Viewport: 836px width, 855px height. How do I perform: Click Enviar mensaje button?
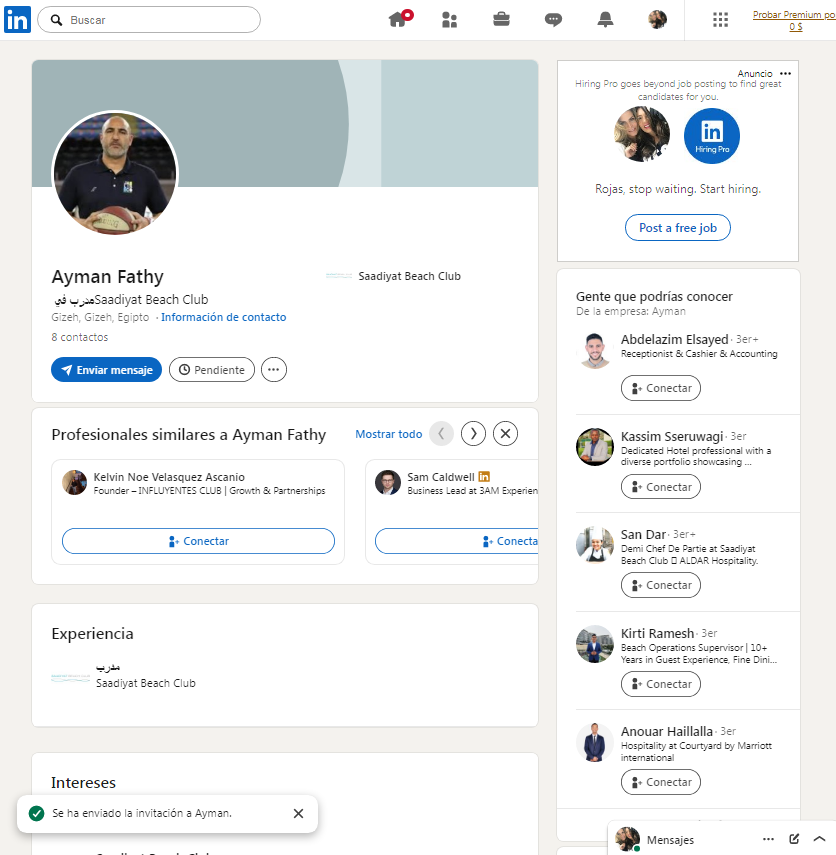click(x=106, y=370)
